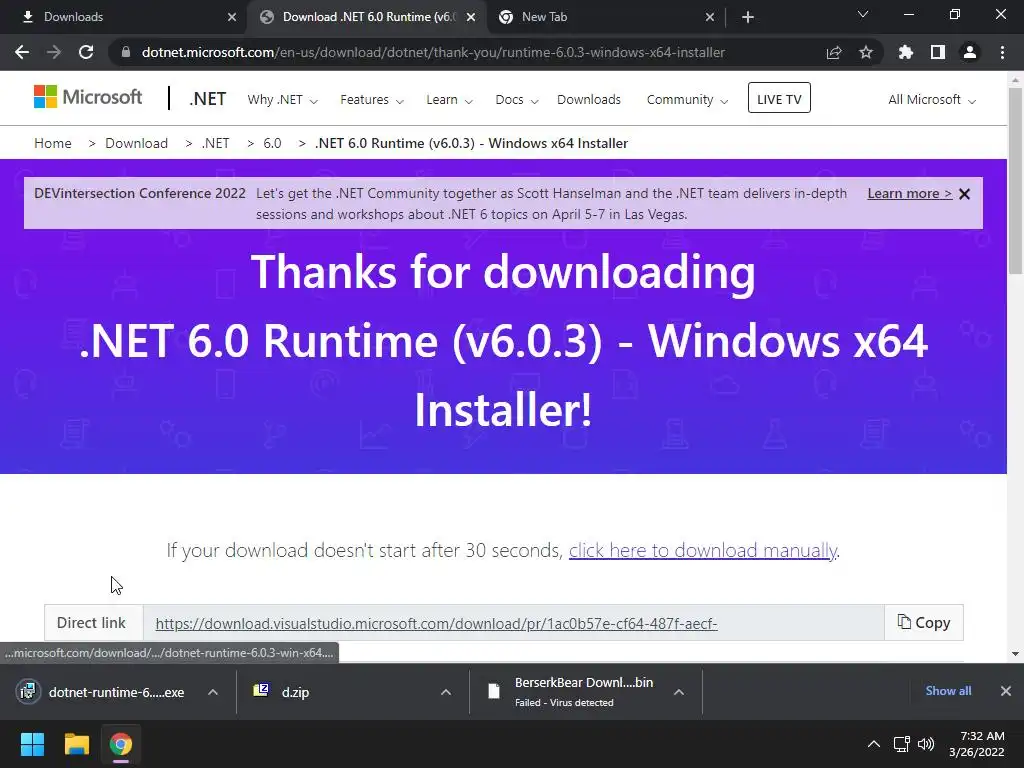
Task: Expand the Why .NET menu
Action: click(x=282, y=100)
